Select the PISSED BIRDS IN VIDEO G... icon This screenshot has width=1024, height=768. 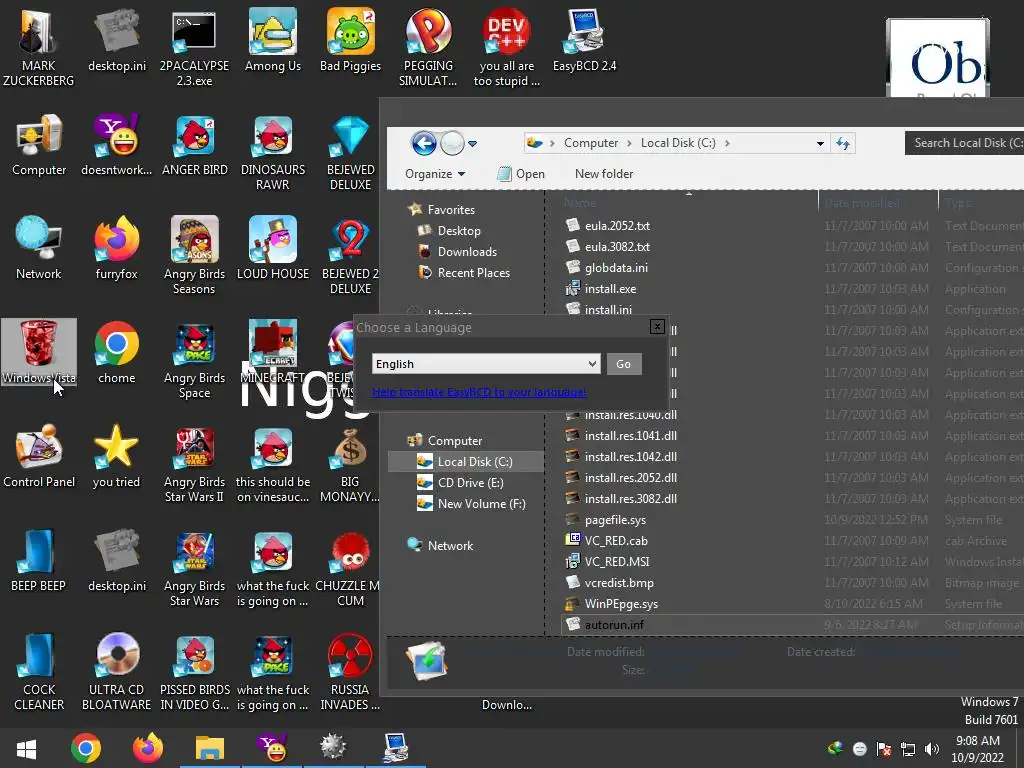click(195, 671)
